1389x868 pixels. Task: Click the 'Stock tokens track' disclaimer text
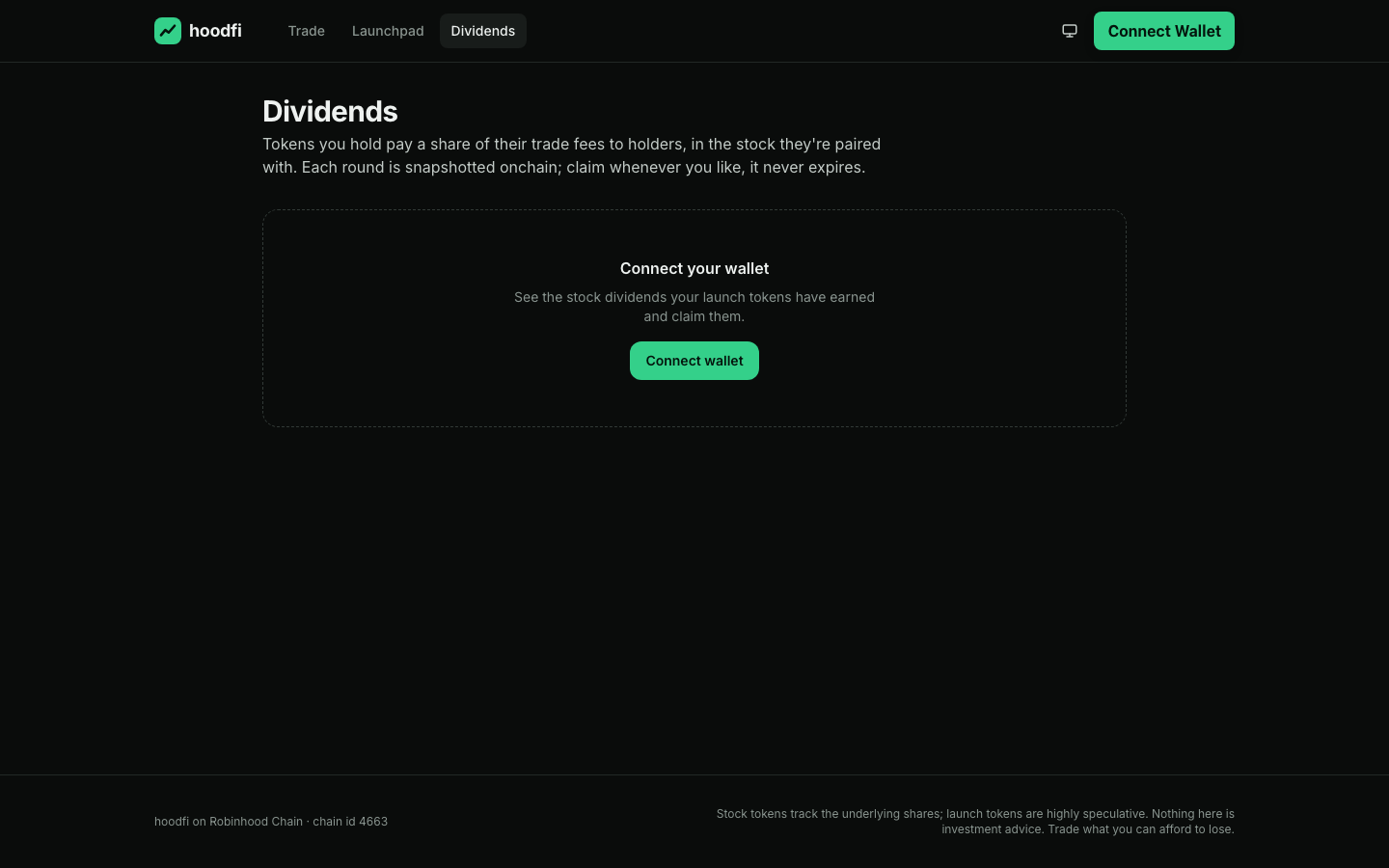(975, 822)
